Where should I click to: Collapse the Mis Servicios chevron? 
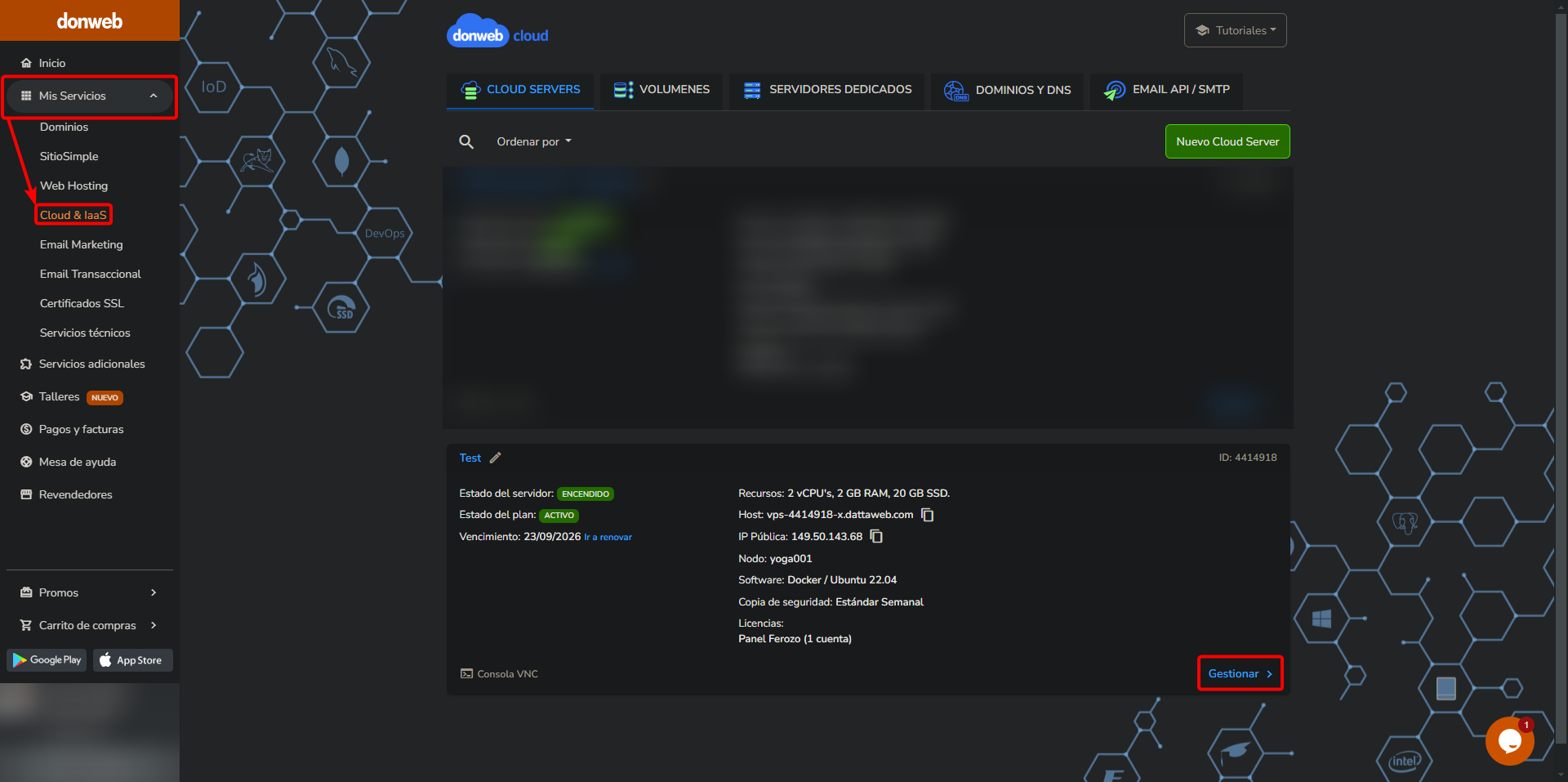coord(154,96)
